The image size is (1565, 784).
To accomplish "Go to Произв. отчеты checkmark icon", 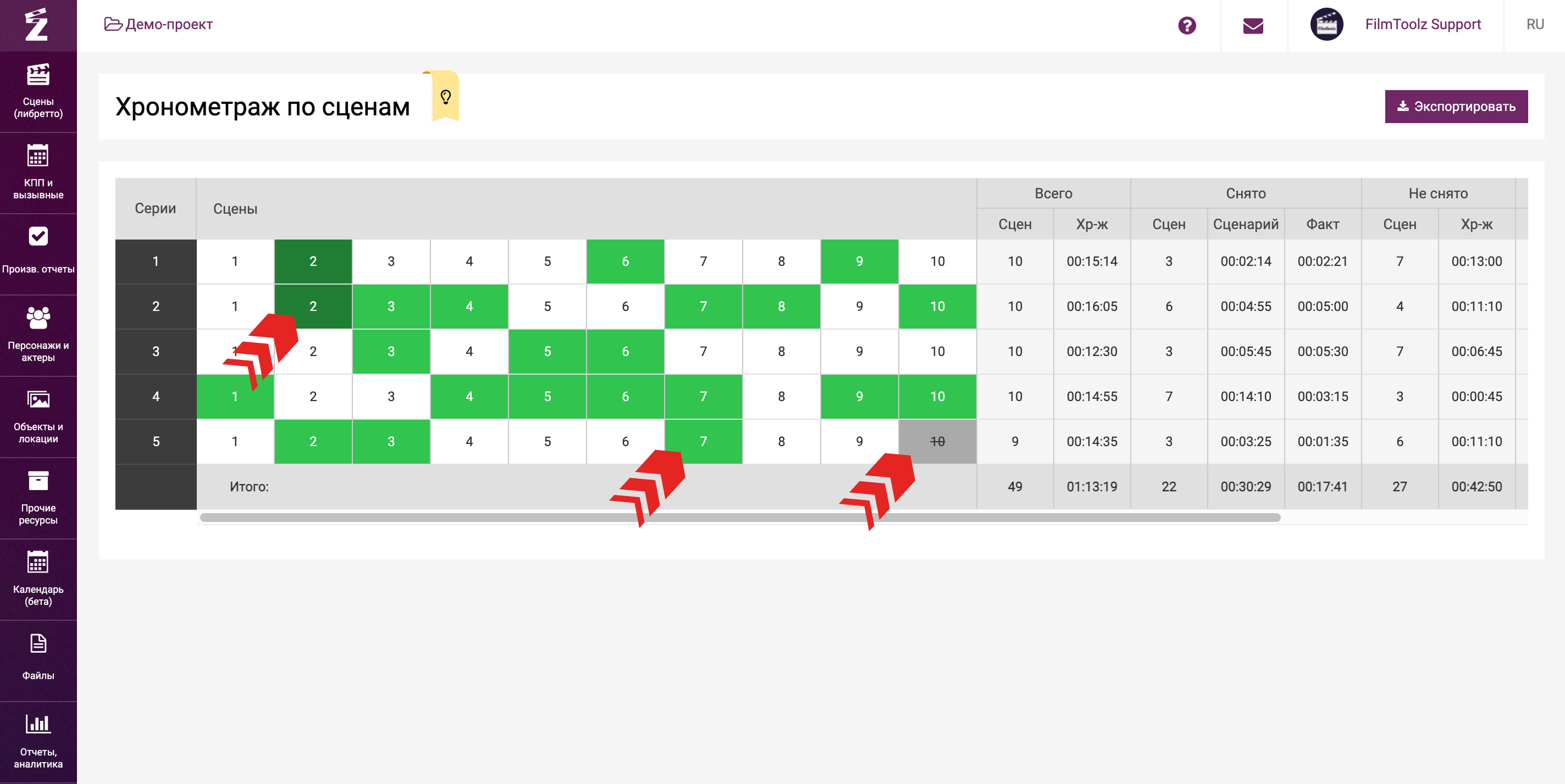I will [38, 237].
